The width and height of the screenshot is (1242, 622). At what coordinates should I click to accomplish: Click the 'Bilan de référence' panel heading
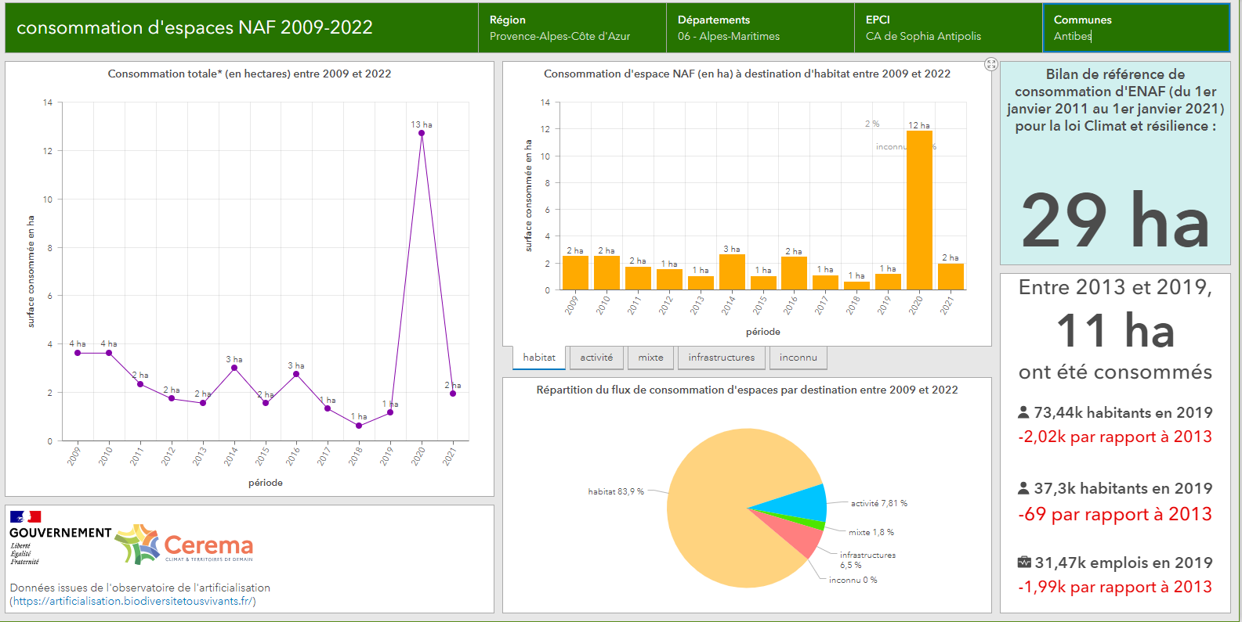pos(1115,101)
